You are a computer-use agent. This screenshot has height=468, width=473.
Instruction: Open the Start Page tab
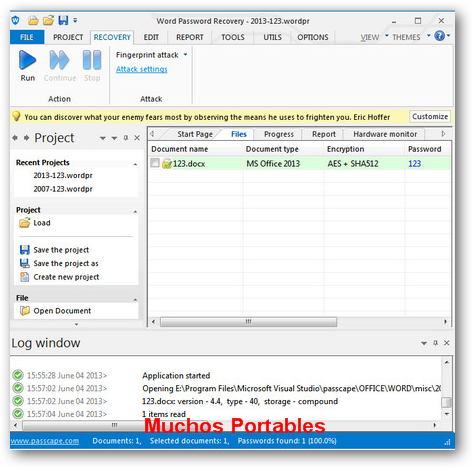[x=195, y=134]
